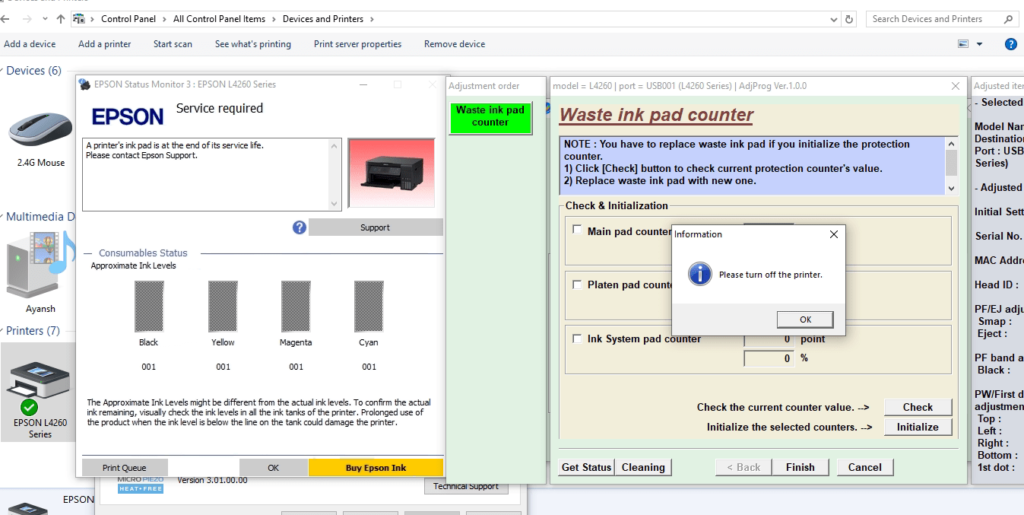Click the Check button

tap(918, 407)
